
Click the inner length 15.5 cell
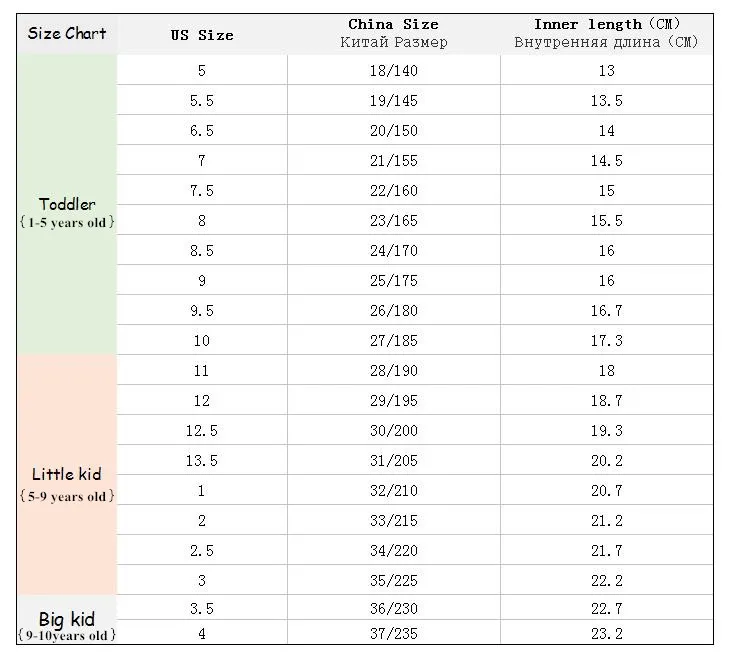pyautogui.click(x=606, y=221)
